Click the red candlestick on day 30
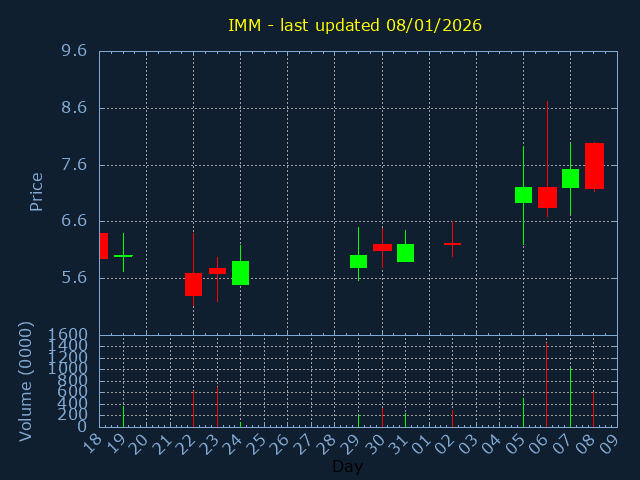 click(382, 247)
